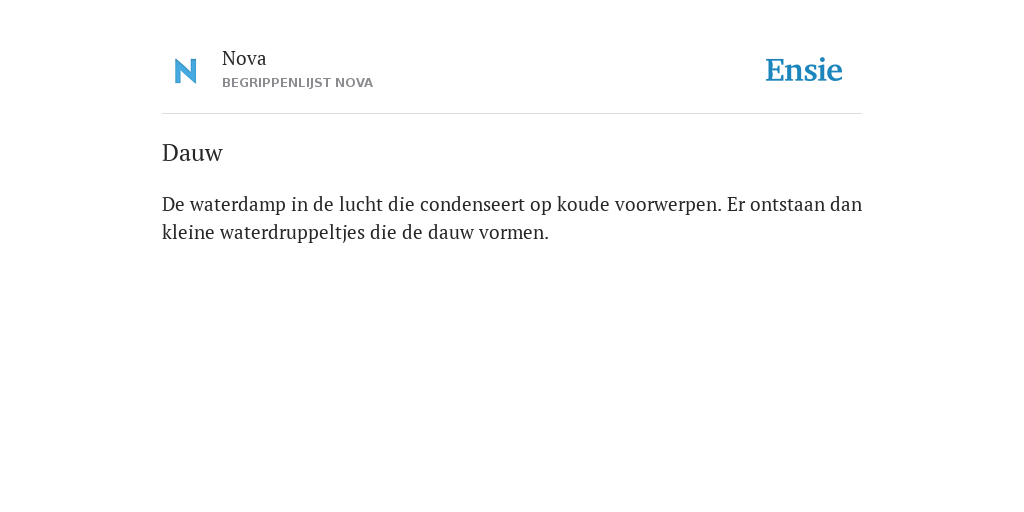Click the word Er in the first line
The height and width of the screenshot is (512, 1024).
(735, 205)
